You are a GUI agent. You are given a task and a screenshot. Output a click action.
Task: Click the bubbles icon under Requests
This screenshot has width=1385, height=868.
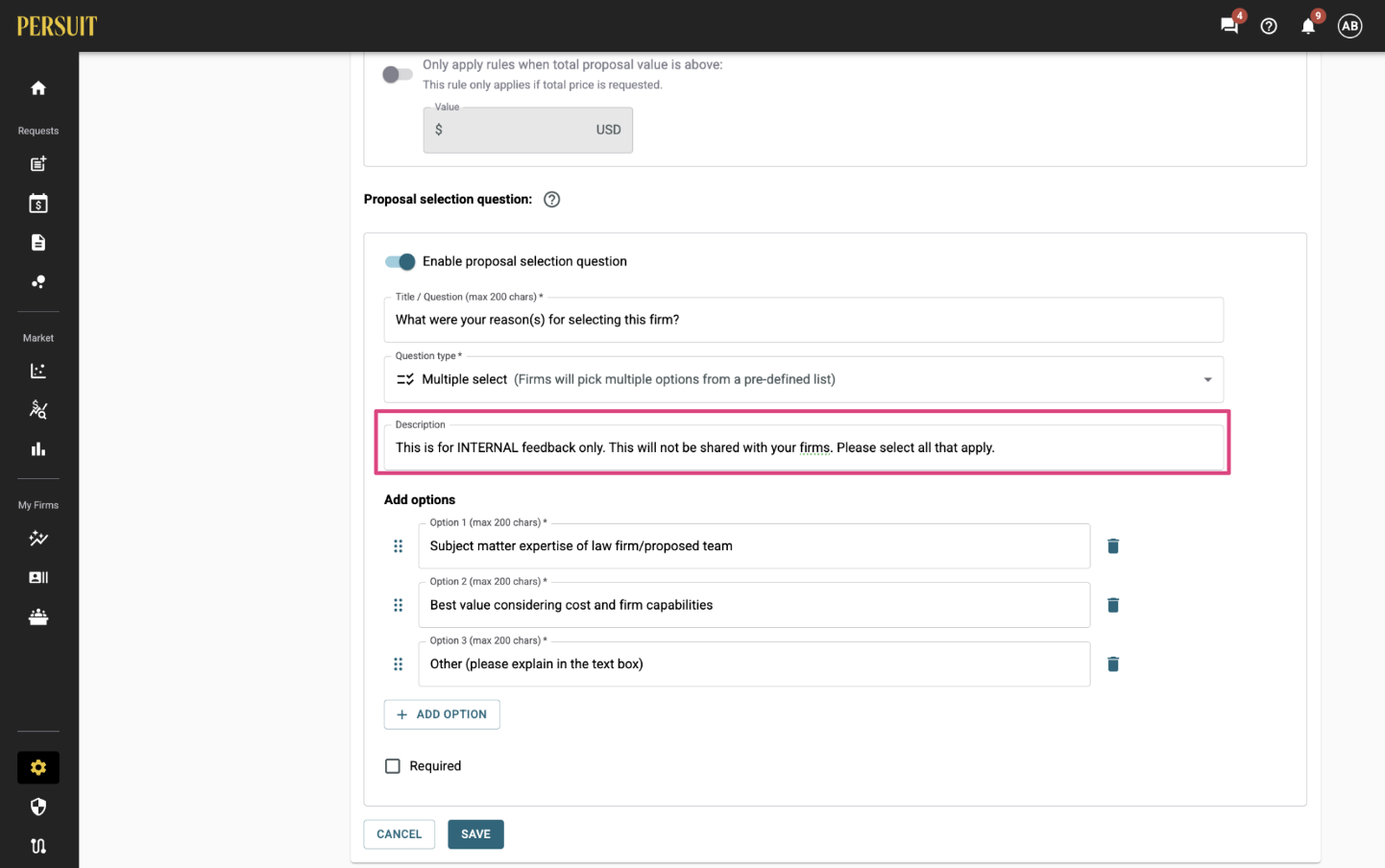click(38, 282)
